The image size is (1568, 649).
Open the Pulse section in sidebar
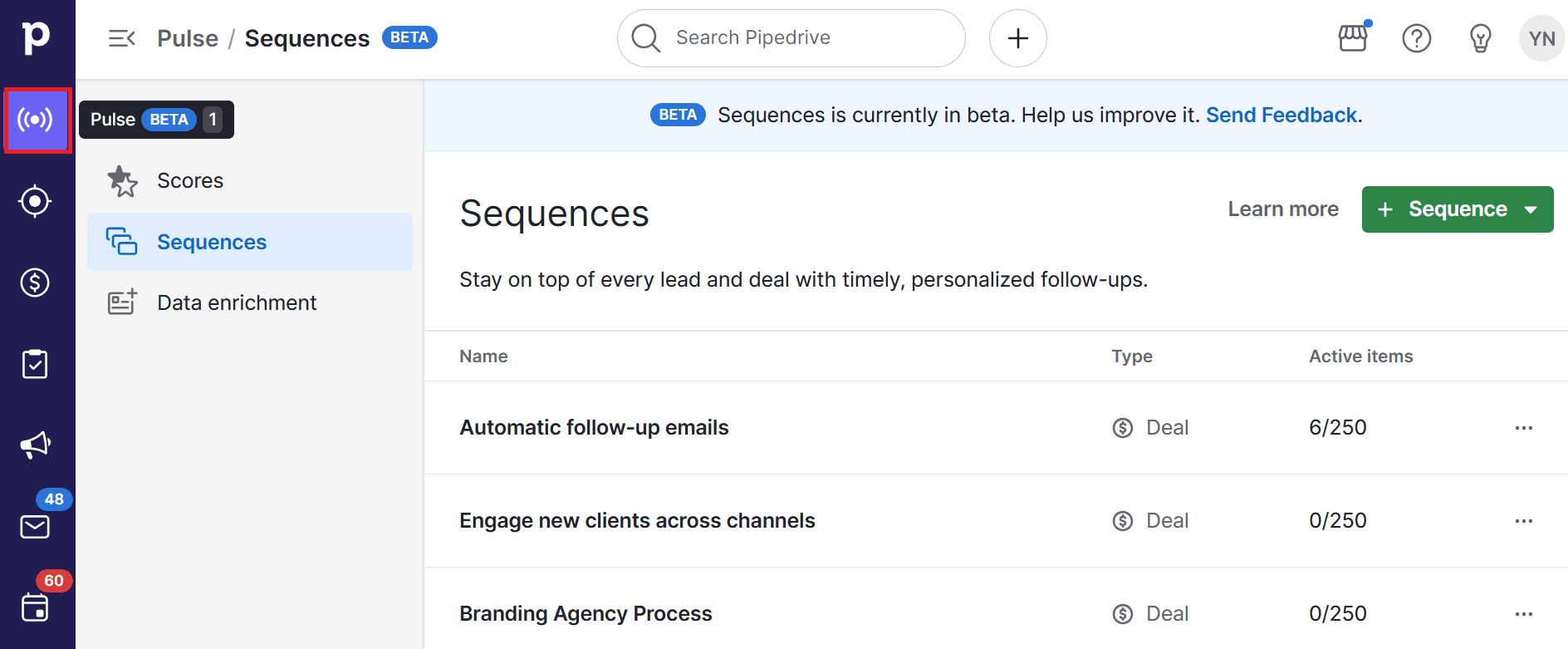point(37,120)
